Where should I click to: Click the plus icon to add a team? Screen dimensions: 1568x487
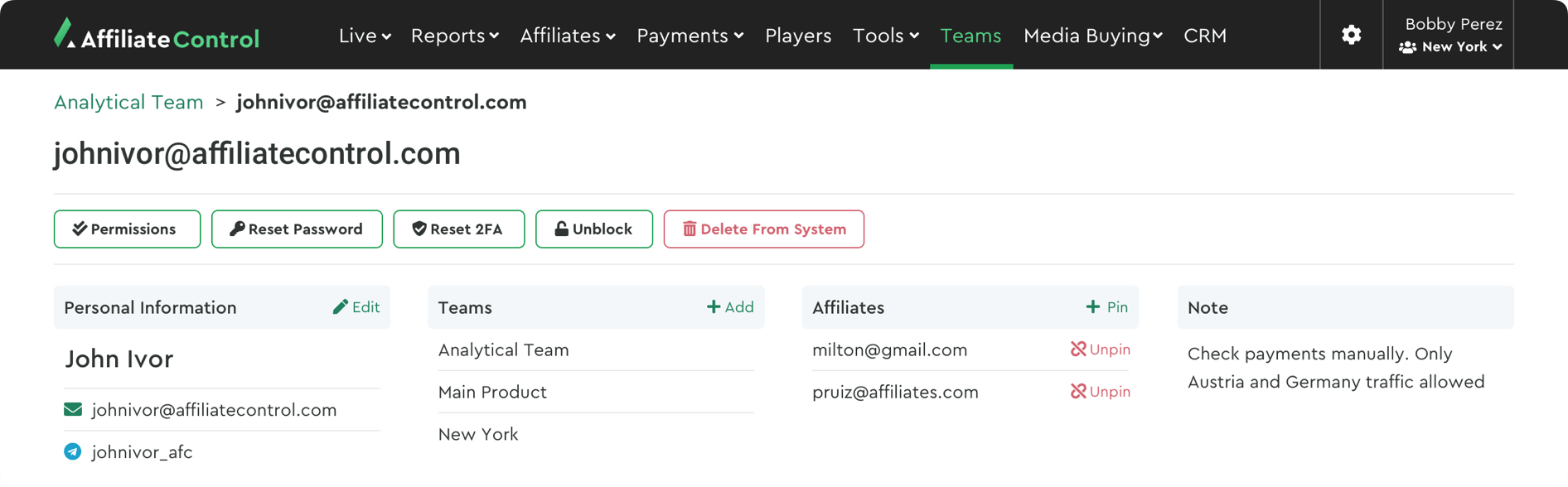point(714,307)
